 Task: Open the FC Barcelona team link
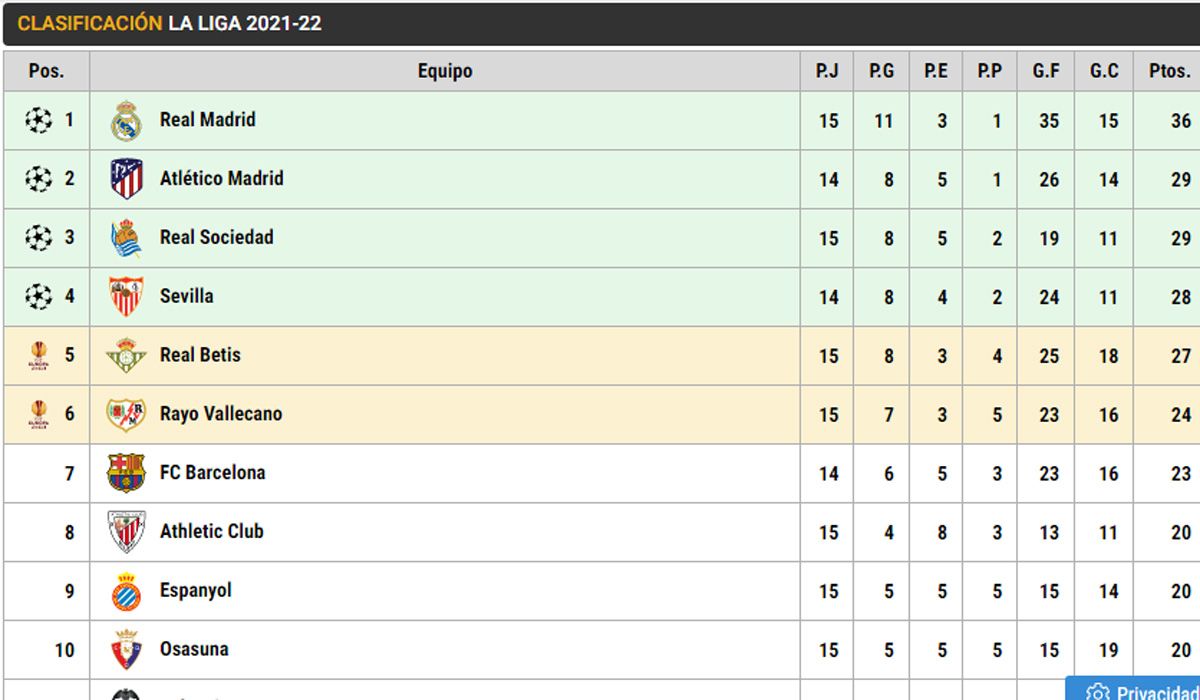point(212,473)
